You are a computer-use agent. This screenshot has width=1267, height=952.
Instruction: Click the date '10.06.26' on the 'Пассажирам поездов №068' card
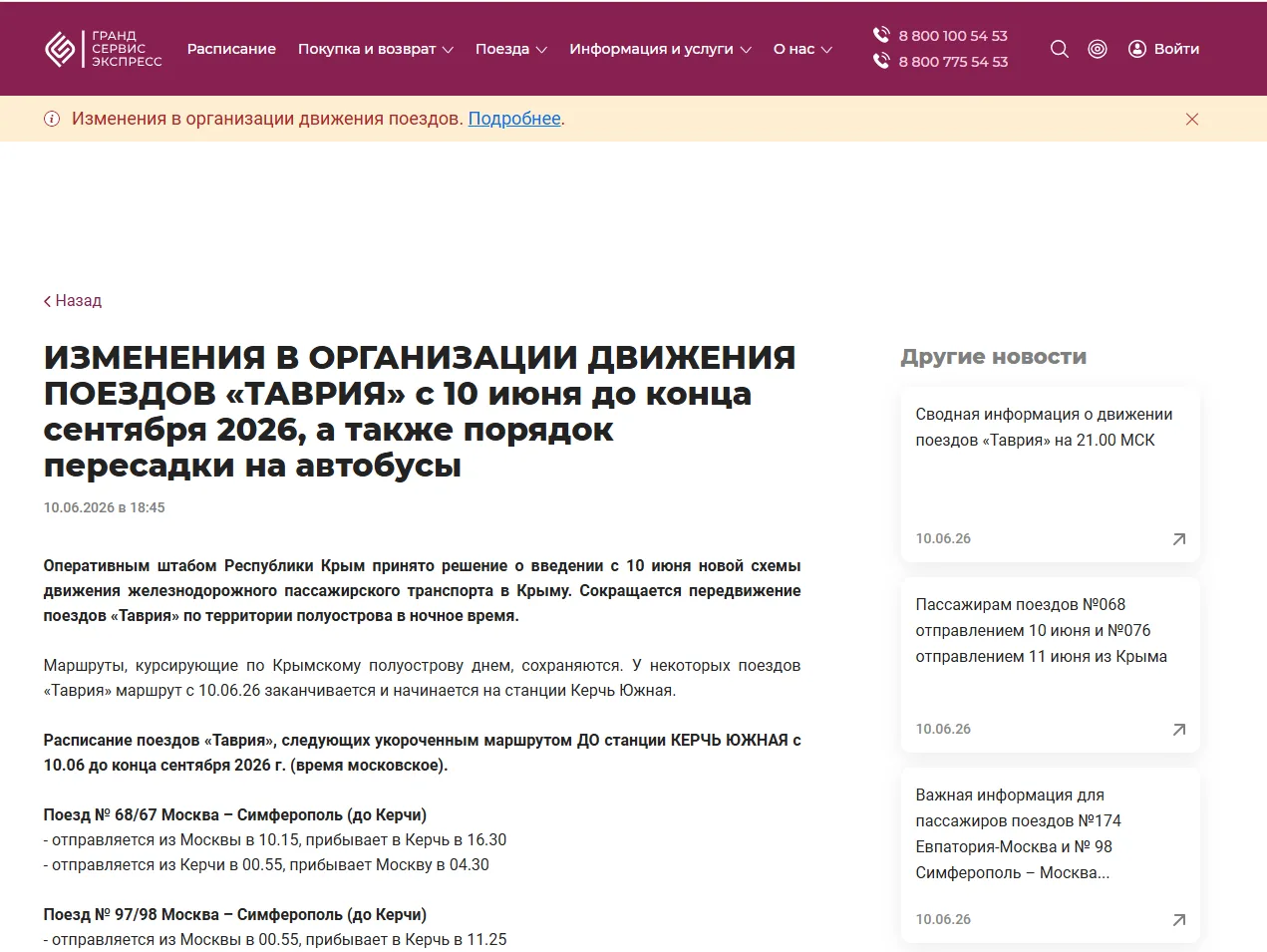[x=943, y=729]
